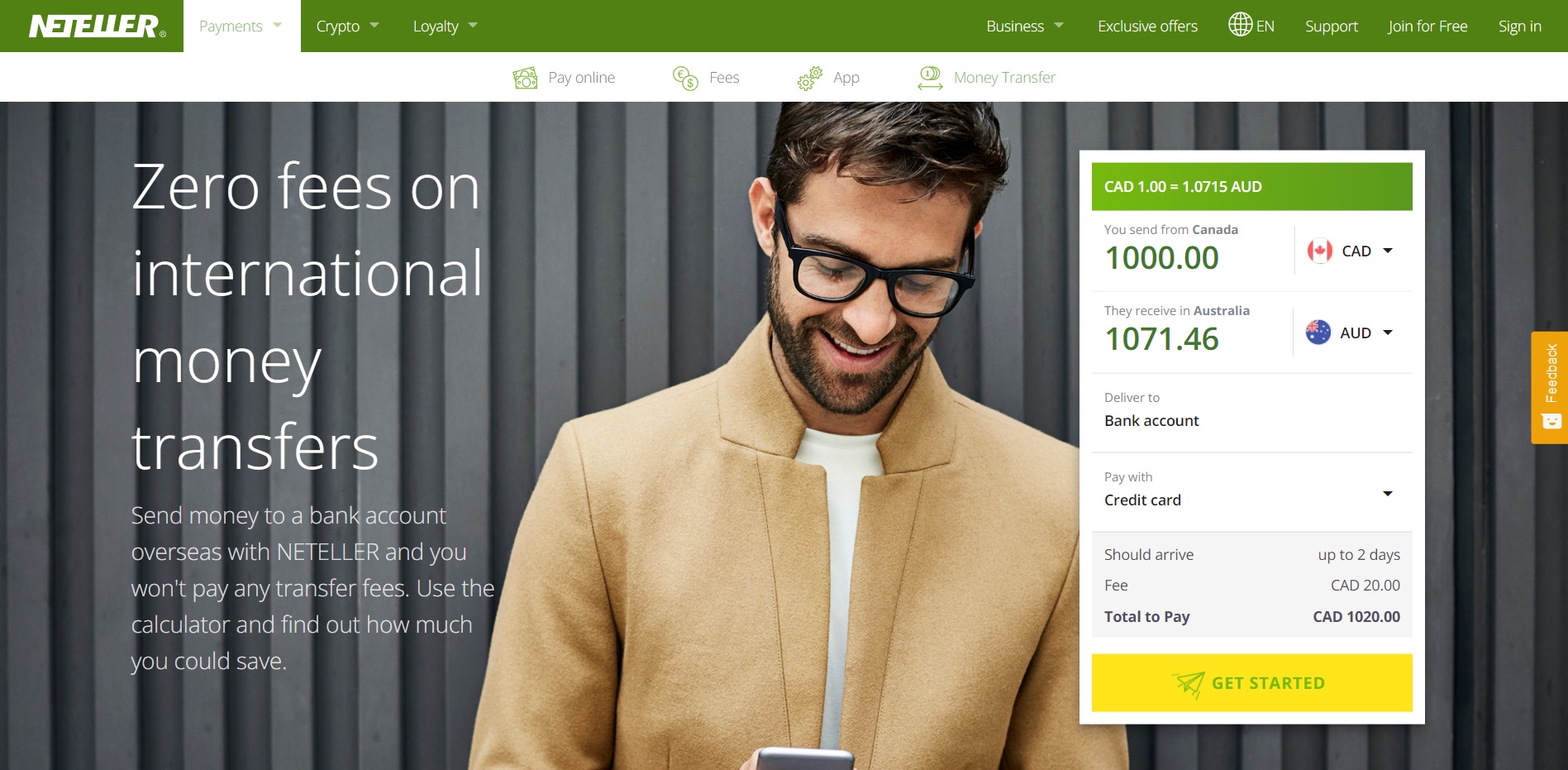The image size is (1568, 770).
Task: Click the NETELLER logo
Action: click(x=98, y=26)
